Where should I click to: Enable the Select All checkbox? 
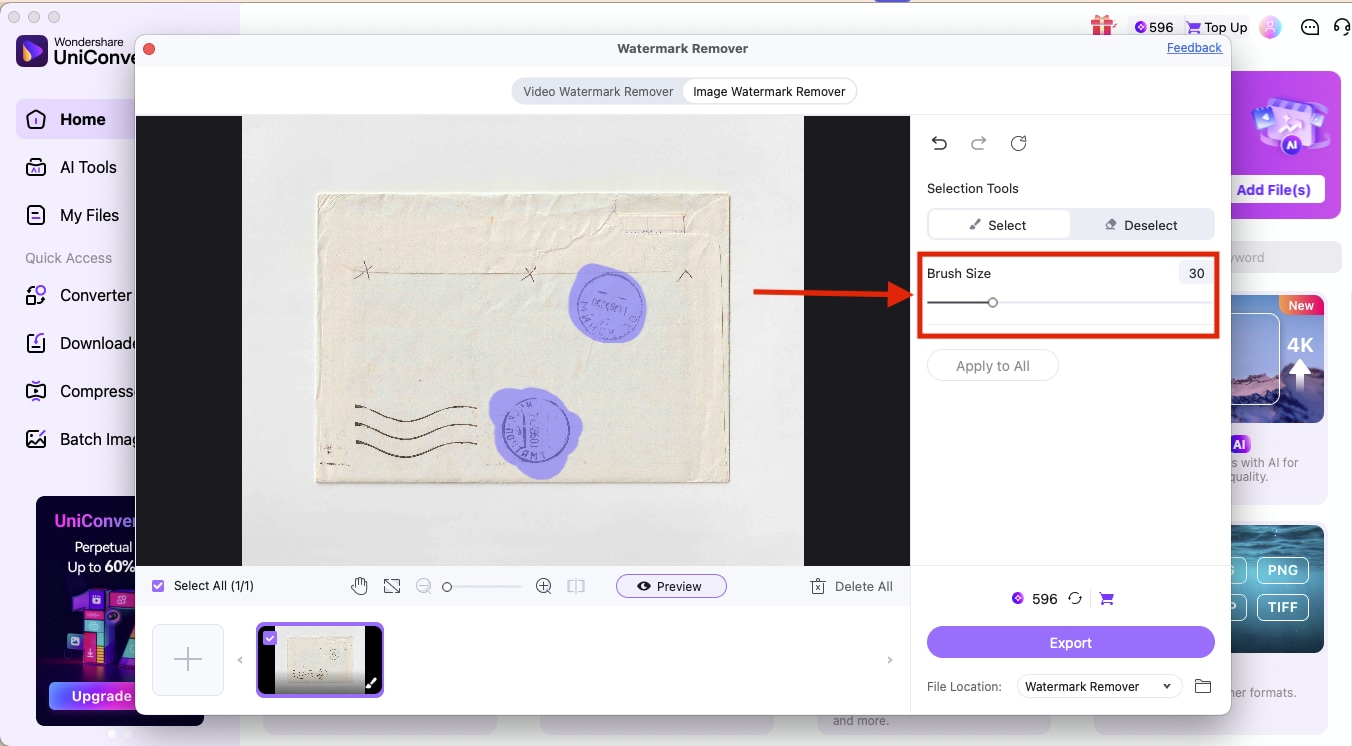click(x=157, y=585)
